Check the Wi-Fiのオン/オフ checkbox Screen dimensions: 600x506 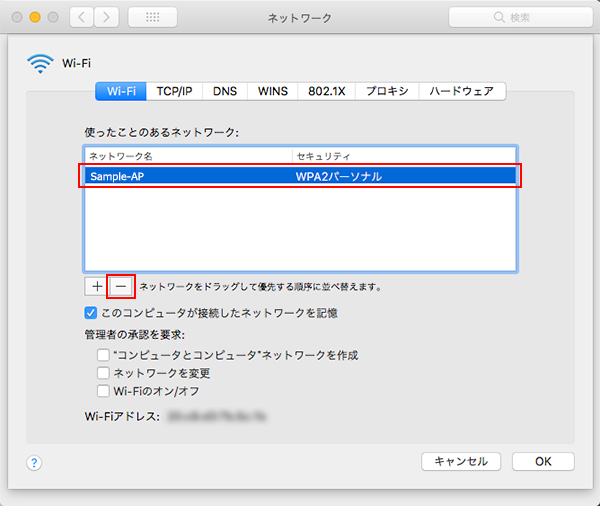(103, 391)
